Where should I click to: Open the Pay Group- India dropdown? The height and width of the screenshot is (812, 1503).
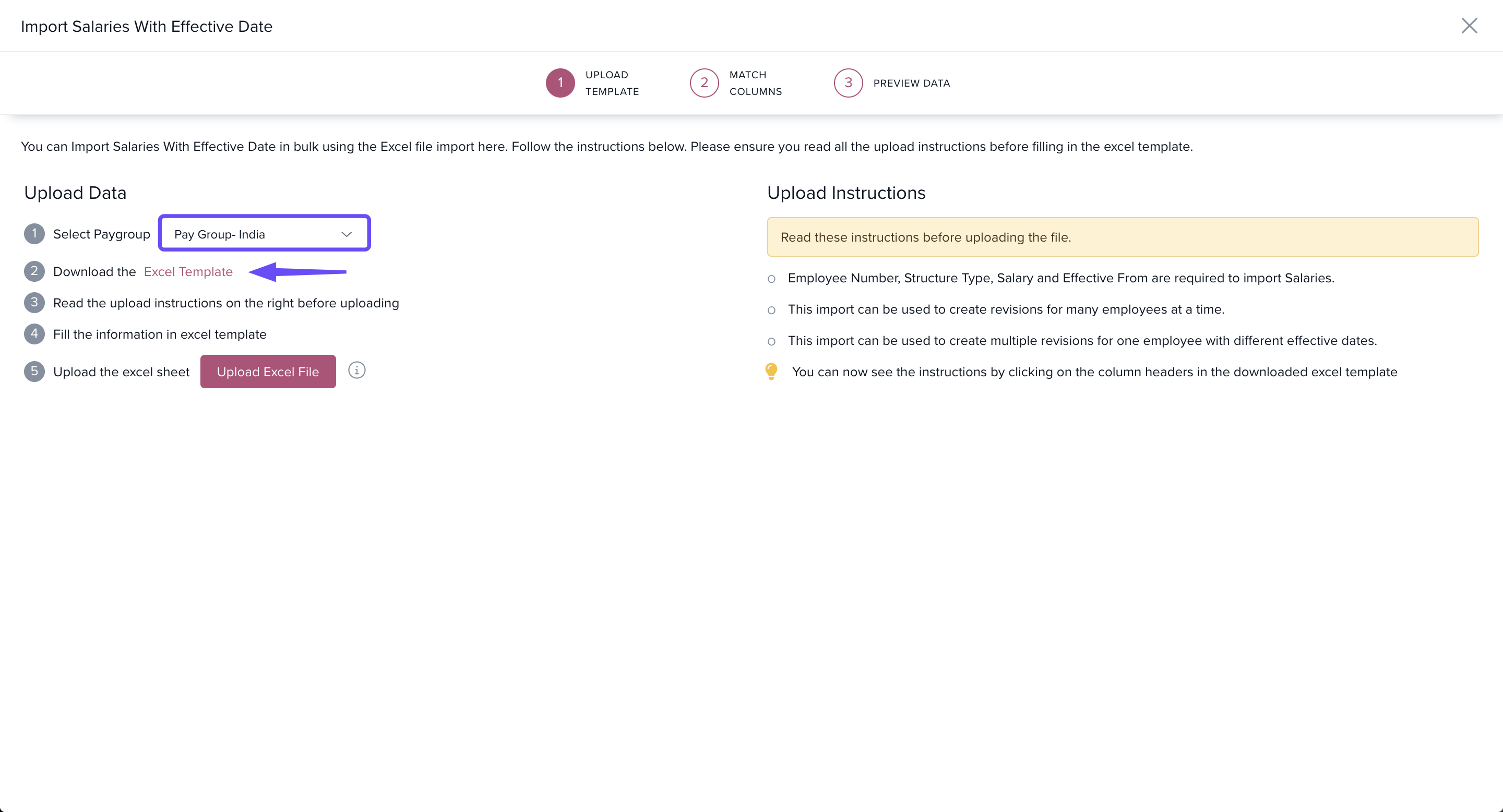pyautogui.click(x=257, y=234)
